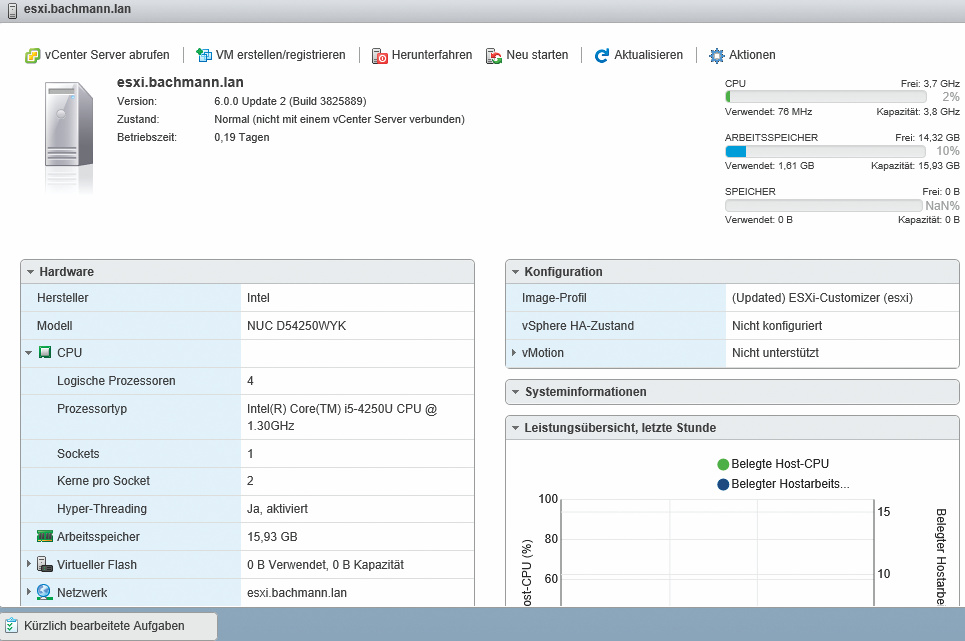The image size is (965, 641).
Task: Click the Aktualisieren refresh icon
Action: click(x=602, y=55)
